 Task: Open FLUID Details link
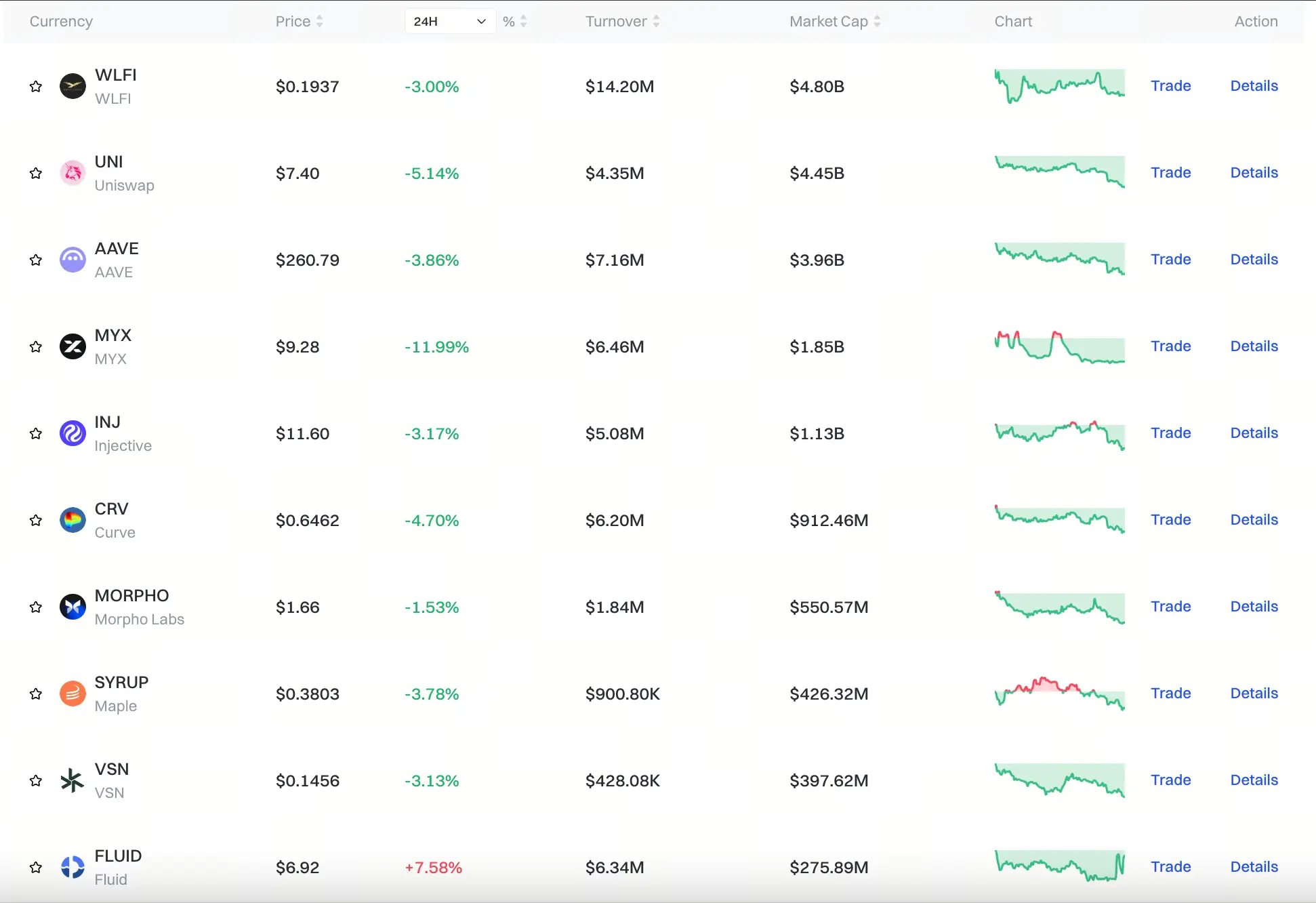tap(1254, 867)
